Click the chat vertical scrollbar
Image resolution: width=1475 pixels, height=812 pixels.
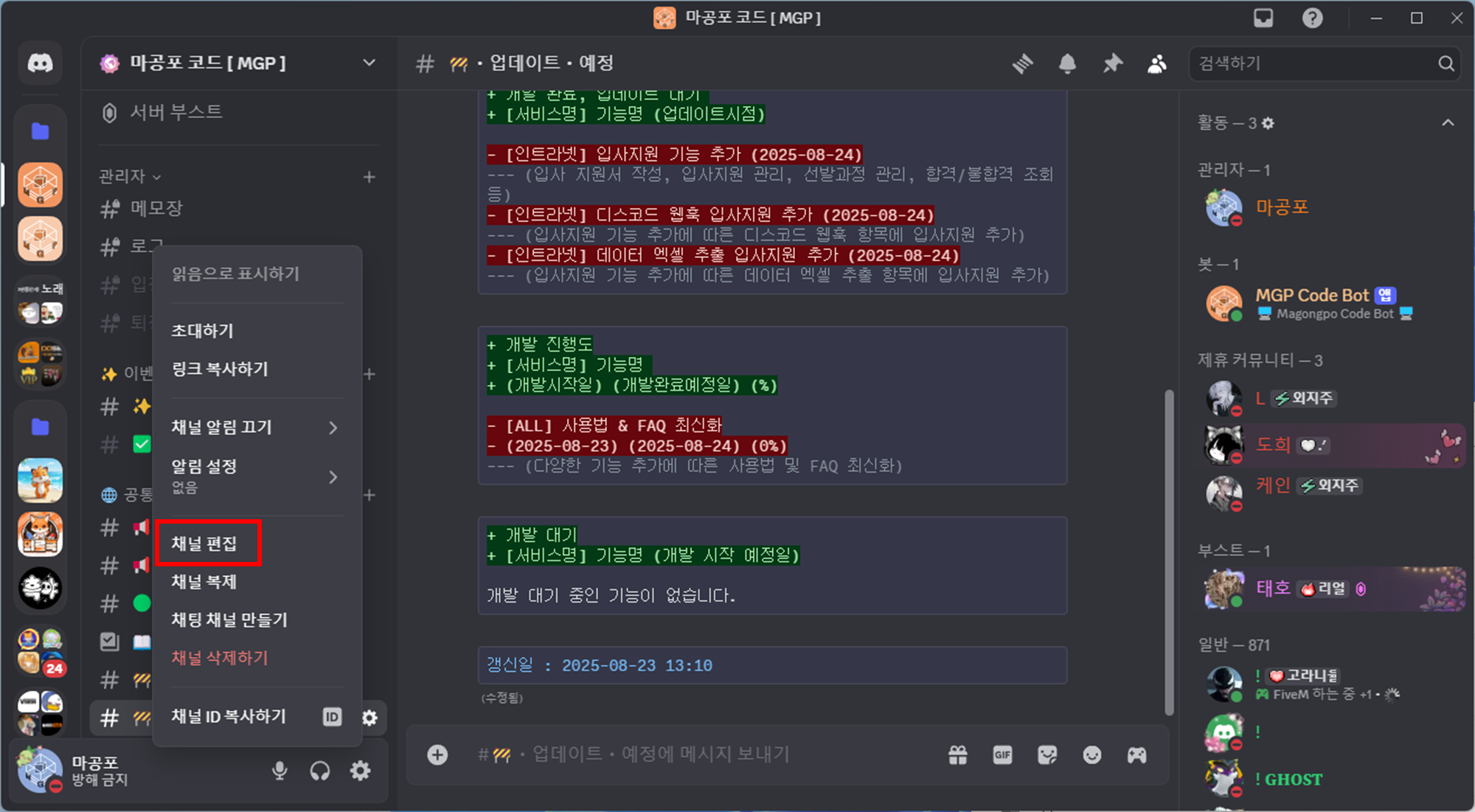point(1168,552)
